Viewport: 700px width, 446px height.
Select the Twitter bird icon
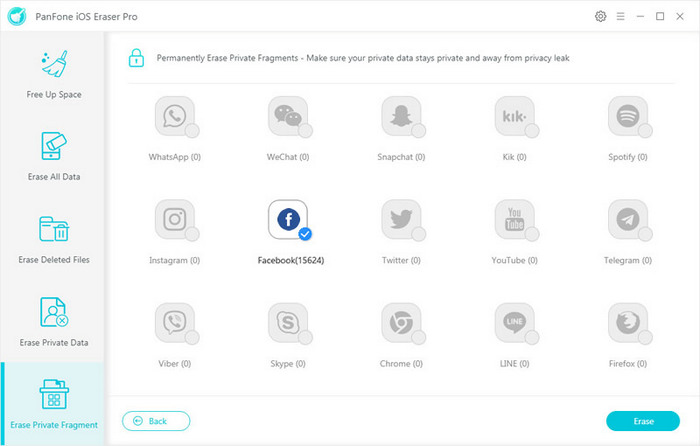tap(401, 219)
